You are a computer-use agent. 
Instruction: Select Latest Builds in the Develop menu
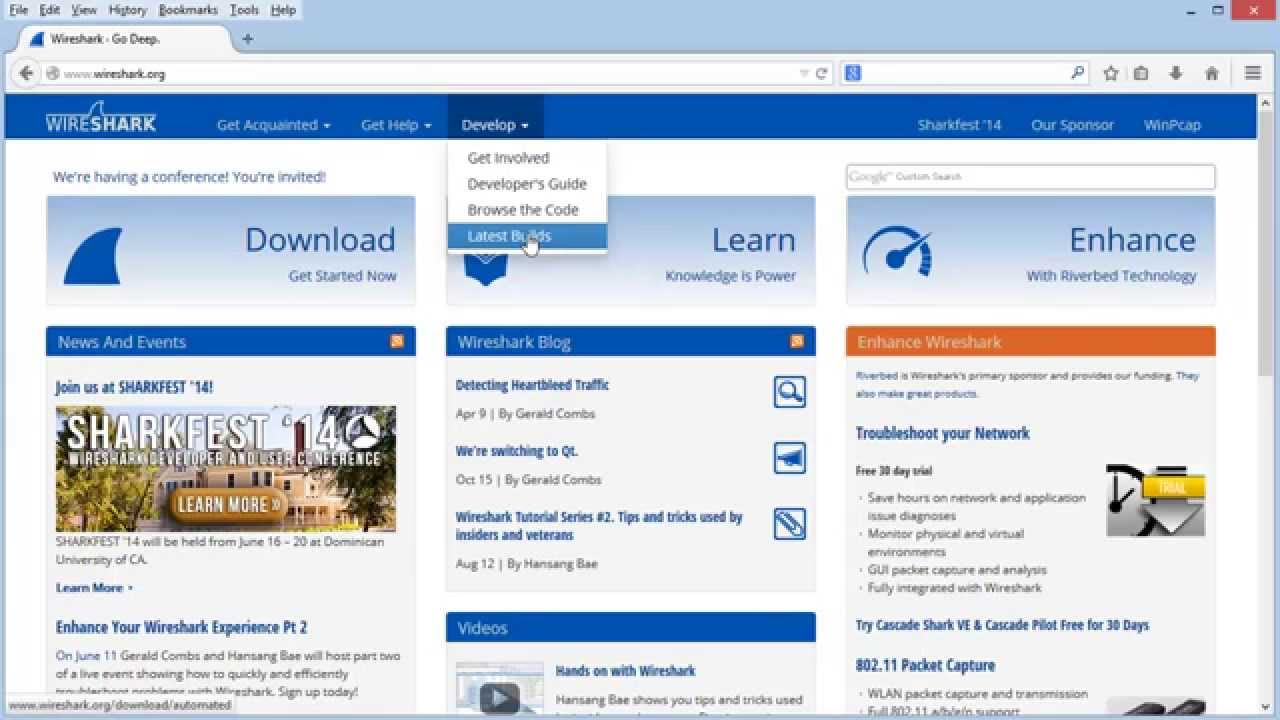pos(527,236)
